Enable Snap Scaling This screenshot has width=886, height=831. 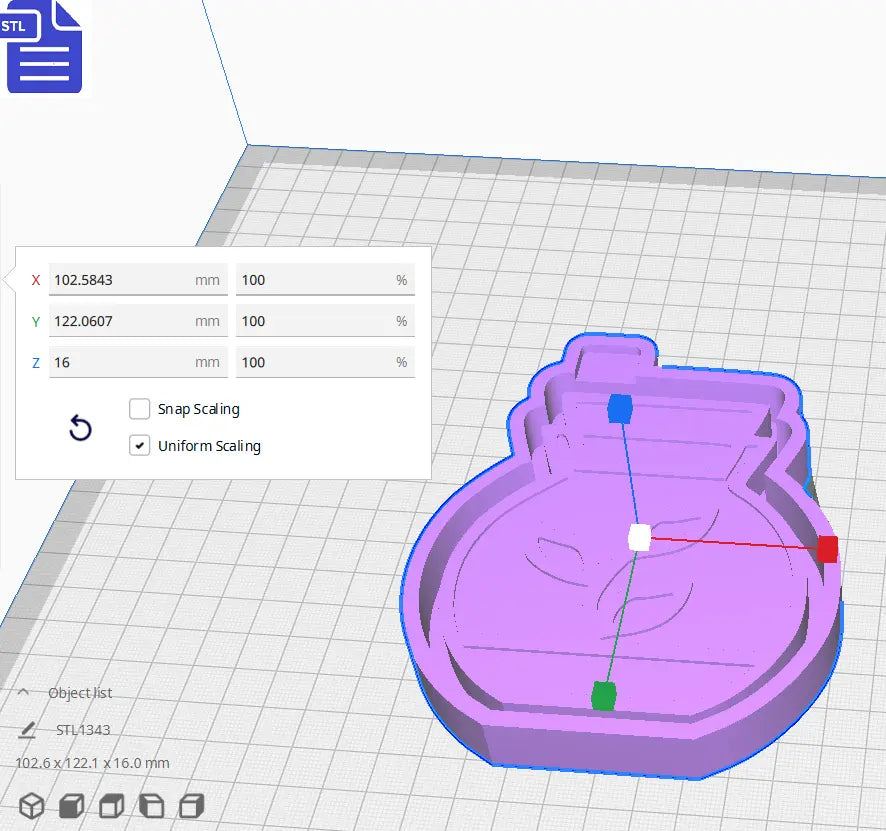pyautogui.click(x=139, y=409)
